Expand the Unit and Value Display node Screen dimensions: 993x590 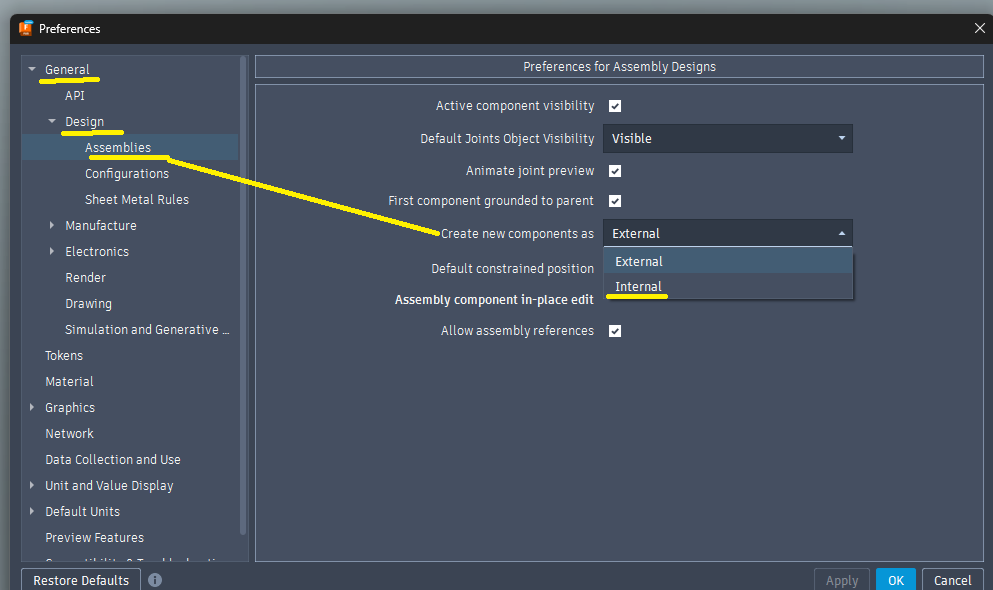(x=32, y=485)
